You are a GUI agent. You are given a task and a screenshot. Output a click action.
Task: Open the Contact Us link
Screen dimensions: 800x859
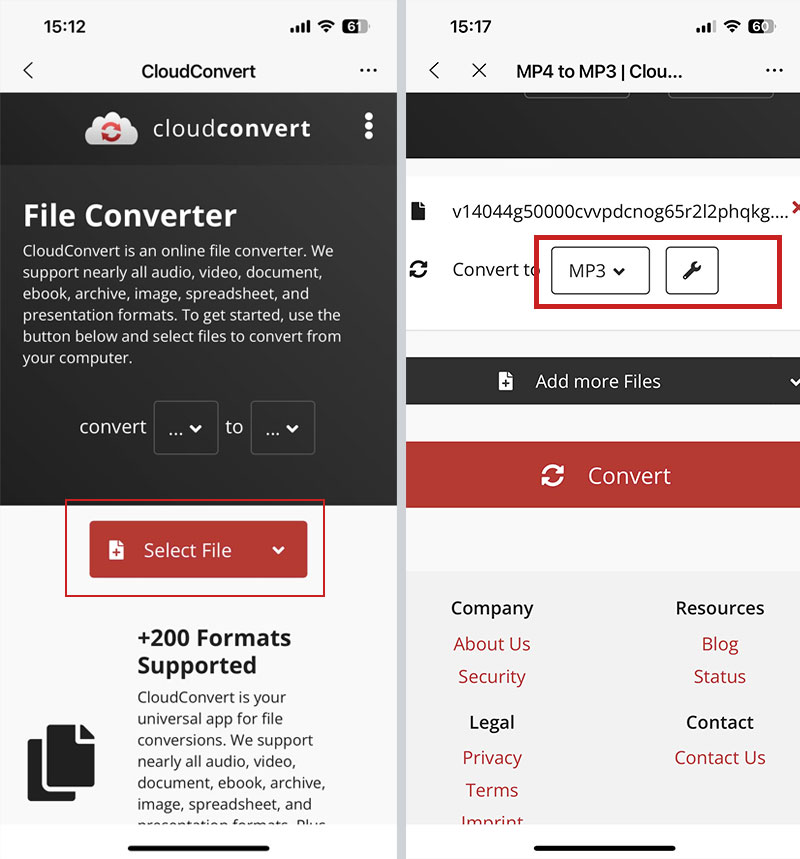tap(720, 758)
